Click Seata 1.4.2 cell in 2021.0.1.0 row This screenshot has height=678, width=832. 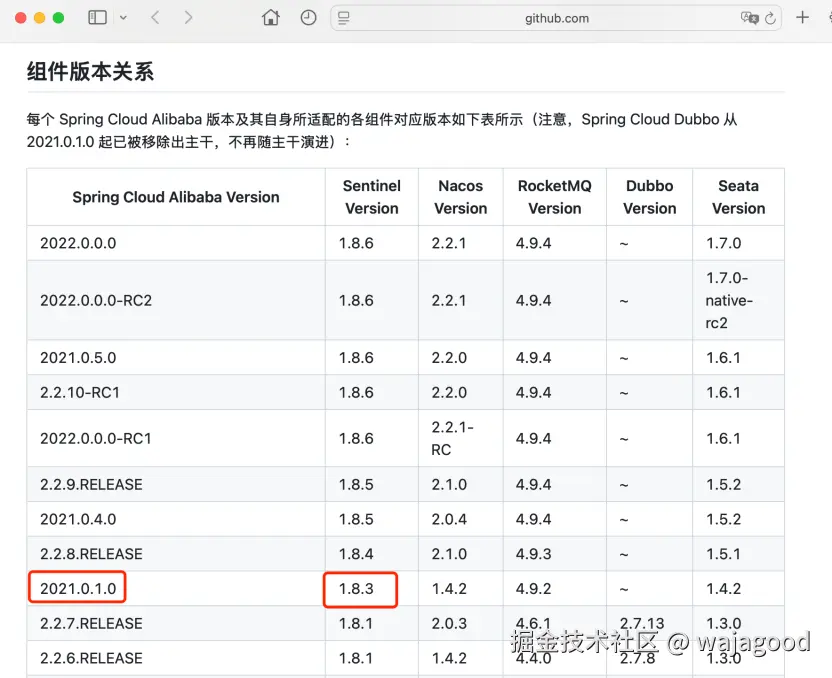(x=738, y=588)
